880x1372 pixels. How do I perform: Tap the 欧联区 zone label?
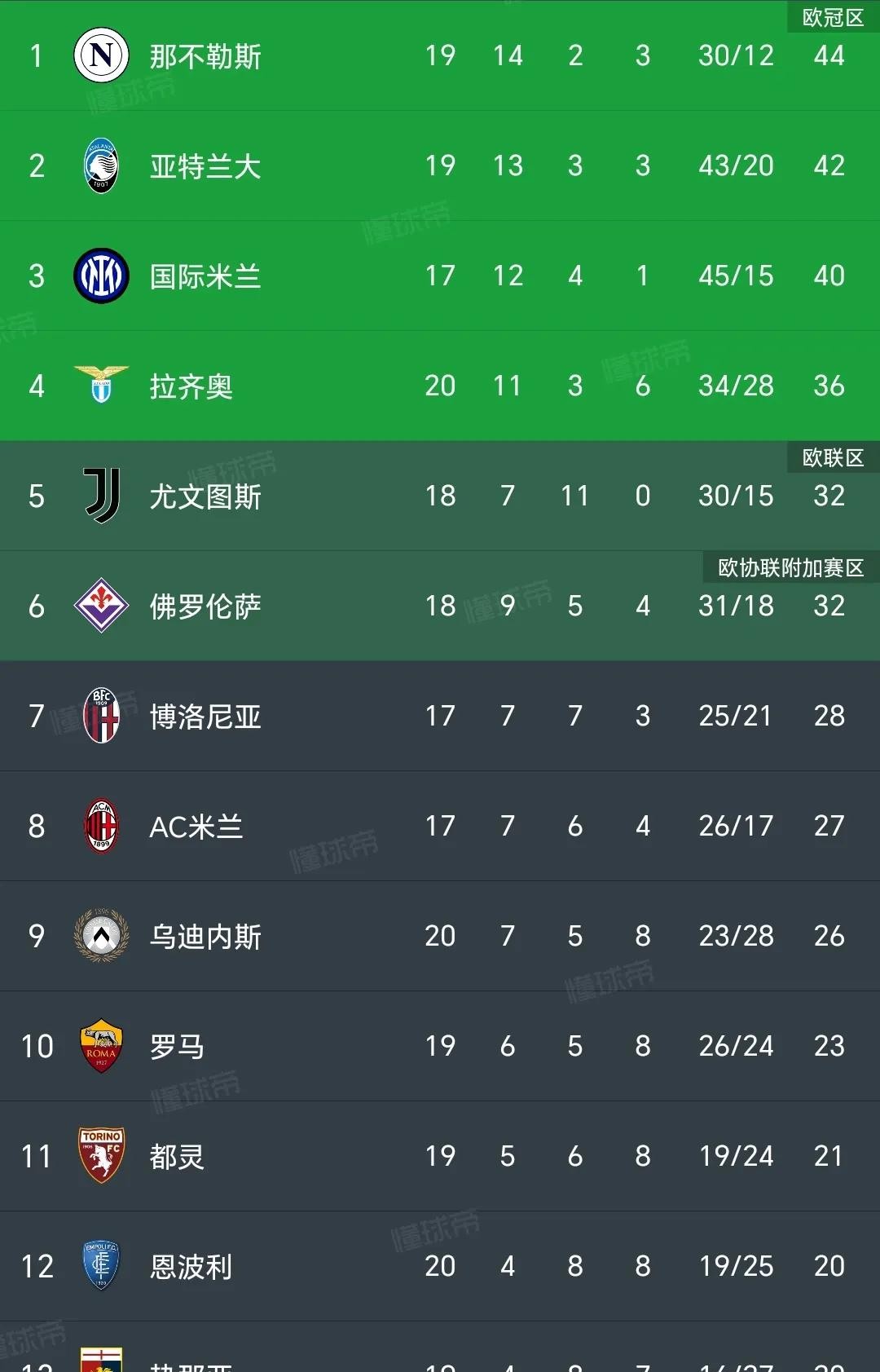[833, 458]
